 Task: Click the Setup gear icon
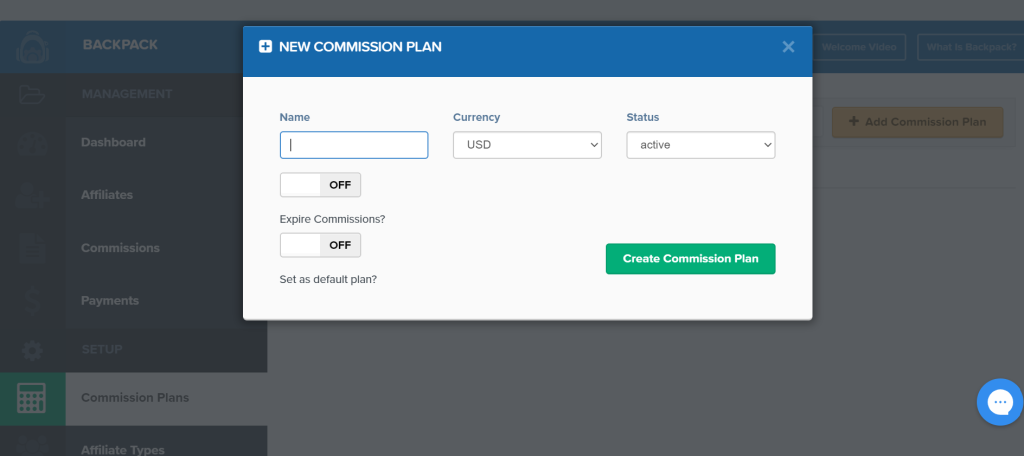32,350
